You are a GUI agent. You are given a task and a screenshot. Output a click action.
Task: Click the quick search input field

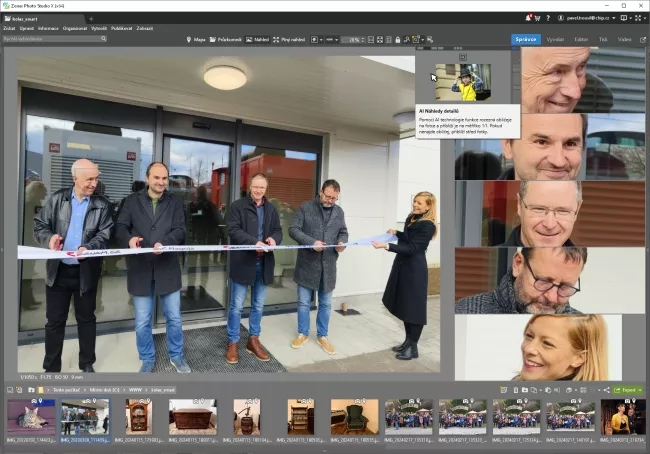[52, 39]
